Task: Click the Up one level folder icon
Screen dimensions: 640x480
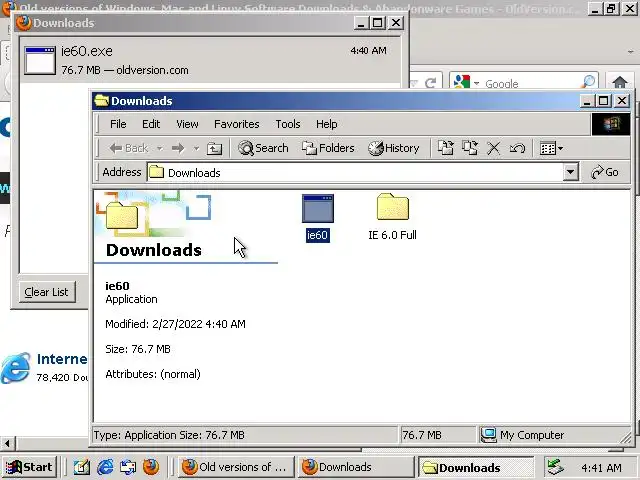Action: tap(214, 148)
